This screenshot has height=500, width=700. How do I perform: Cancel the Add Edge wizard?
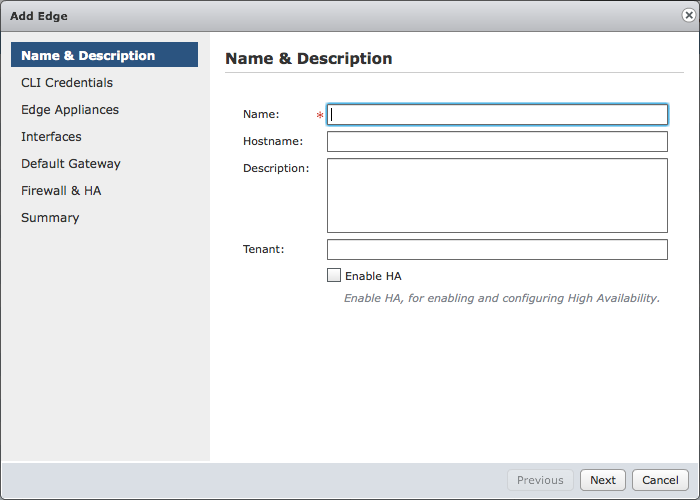click(x=660, y=480)
